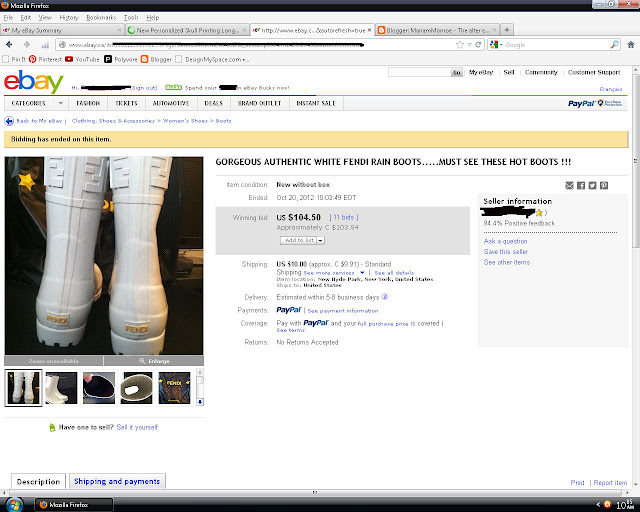Go to the Firefox Home page icon

coord(631,45)
